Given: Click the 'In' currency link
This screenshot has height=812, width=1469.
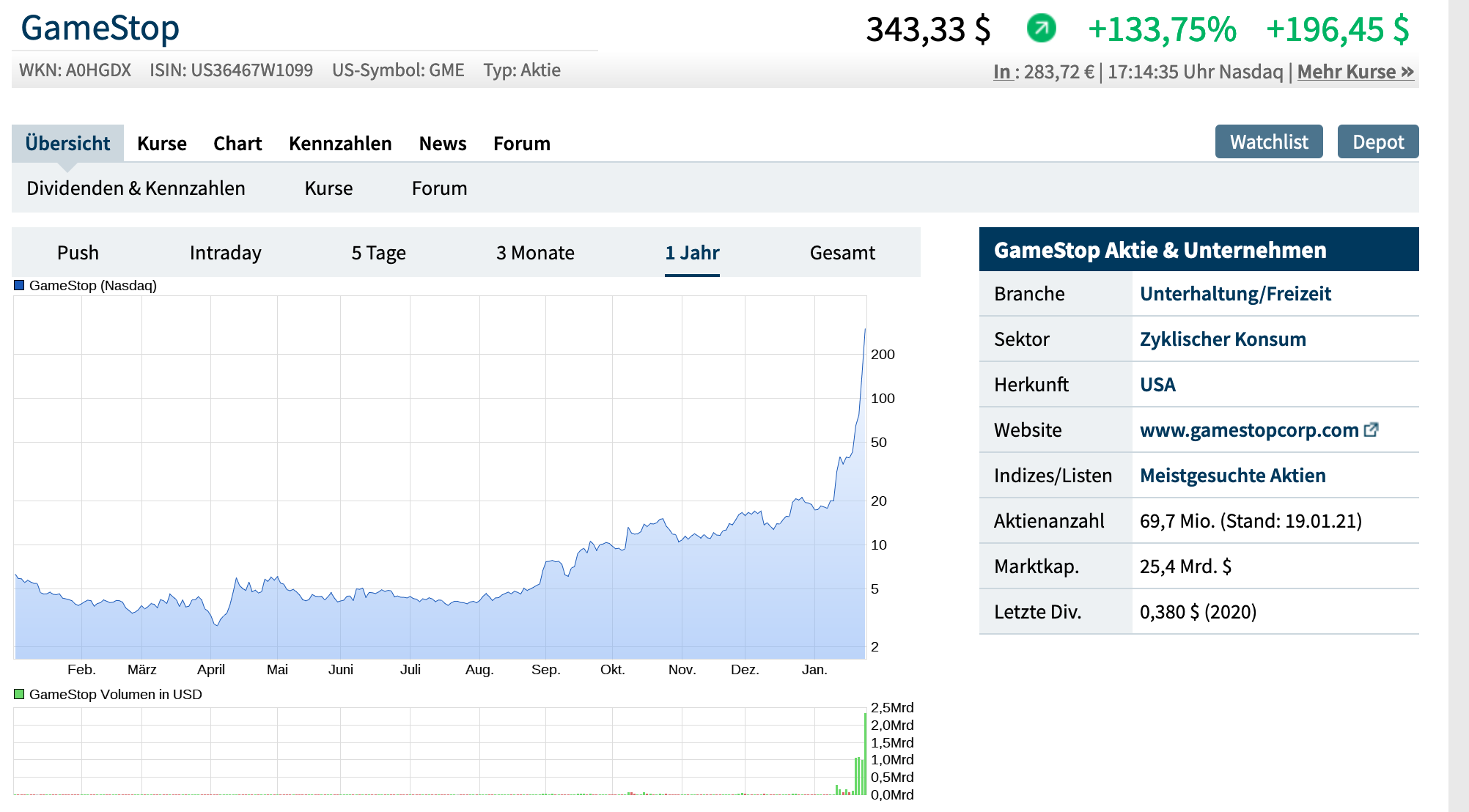Looking at the screenshot, I should tap(1002, 72).
